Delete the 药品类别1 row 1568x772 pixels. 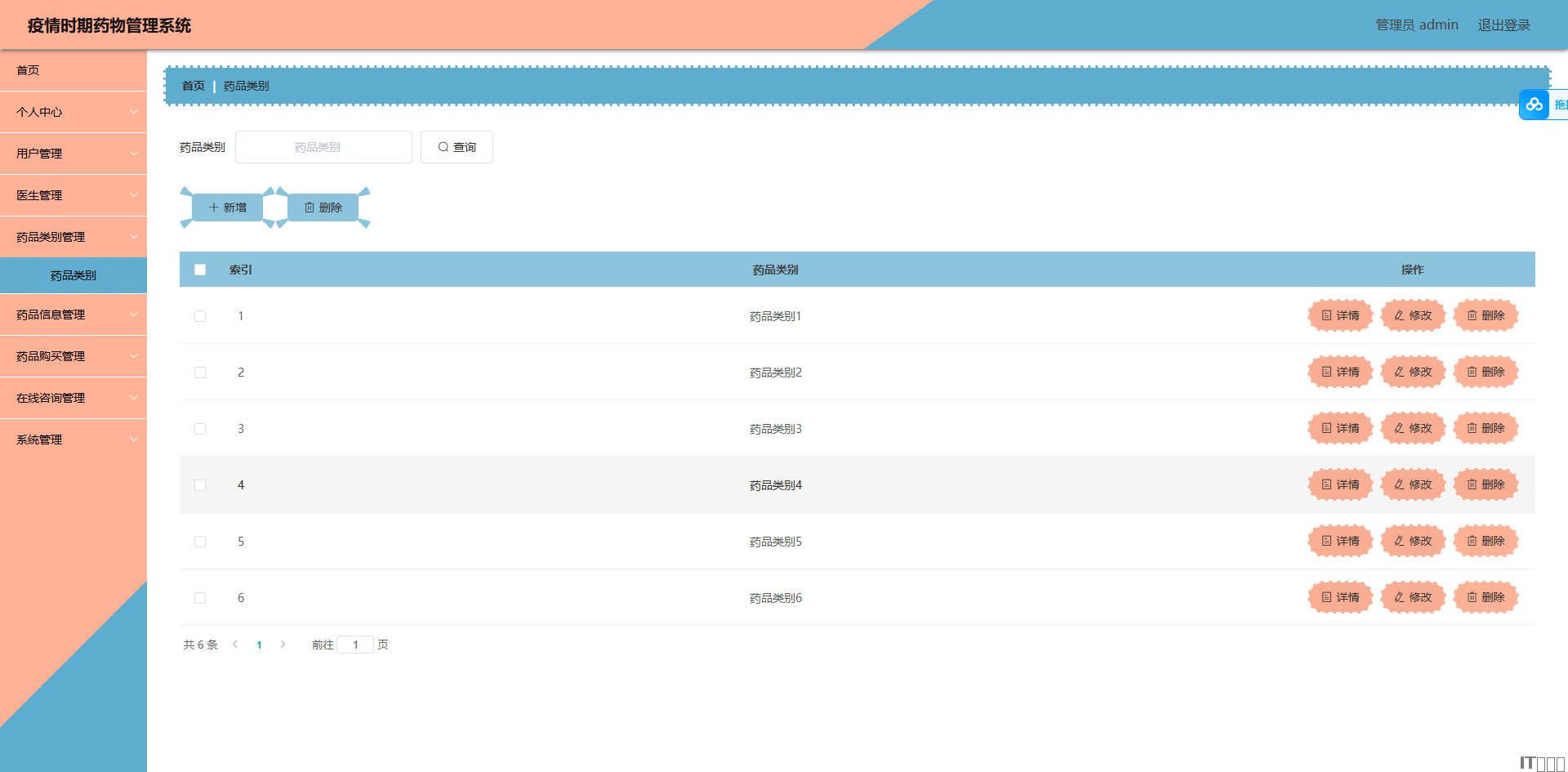click(x=1486, y=315)
